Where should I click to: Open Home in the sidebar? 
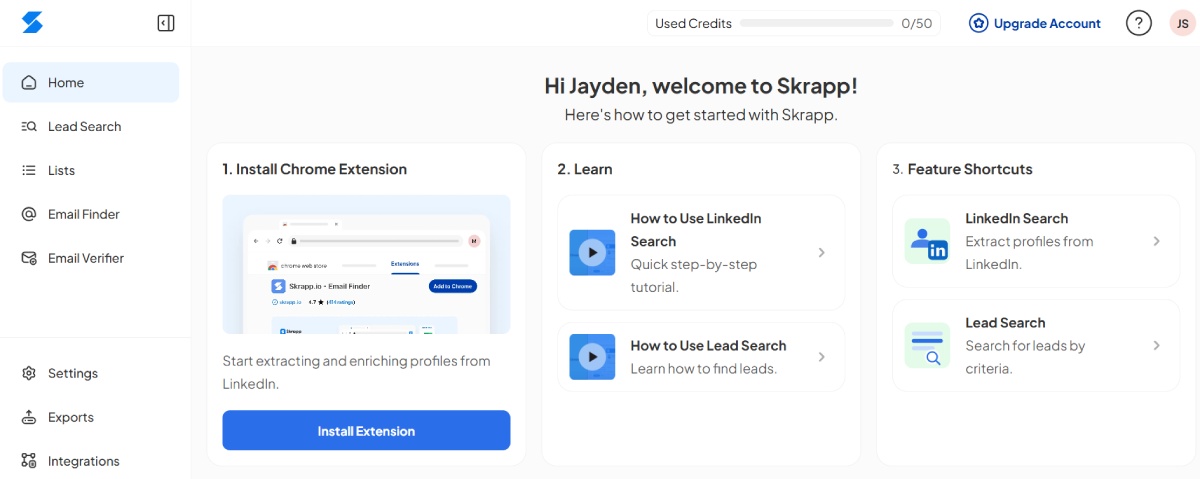point(91,83)
